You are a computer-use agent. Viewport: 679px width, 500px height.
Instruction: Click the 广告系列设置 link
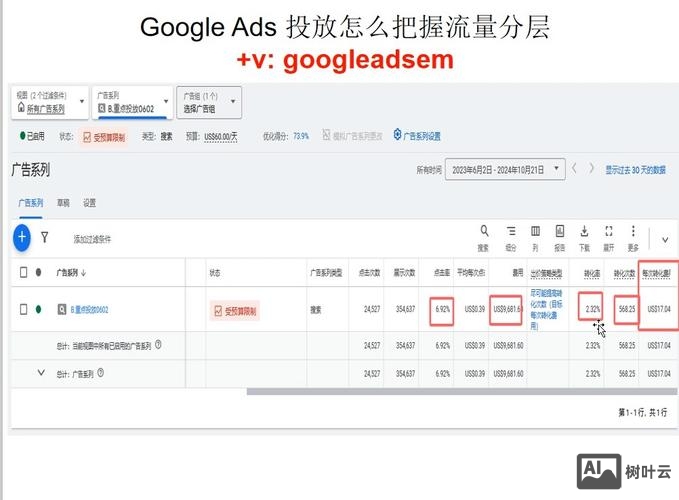pyautogui.click(x=422, y=136)
